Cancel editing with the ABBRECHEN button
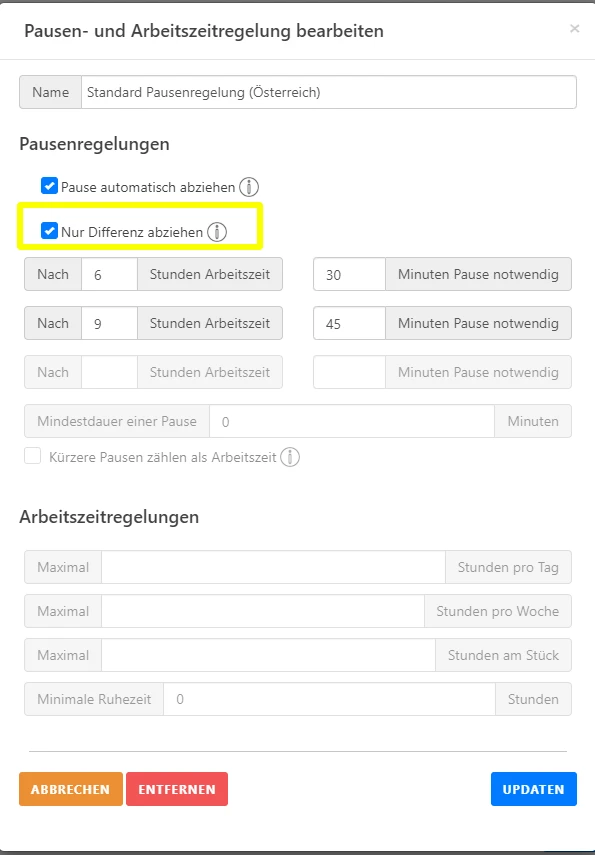595x855 pixels. click(x=70, y=789)
